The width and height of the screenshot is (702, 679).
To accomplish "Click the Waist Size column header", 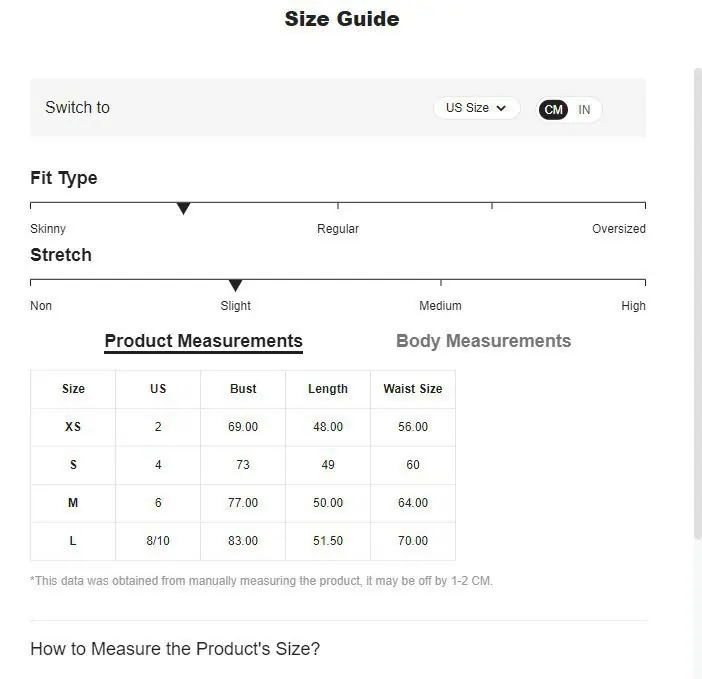I will 413,389.
